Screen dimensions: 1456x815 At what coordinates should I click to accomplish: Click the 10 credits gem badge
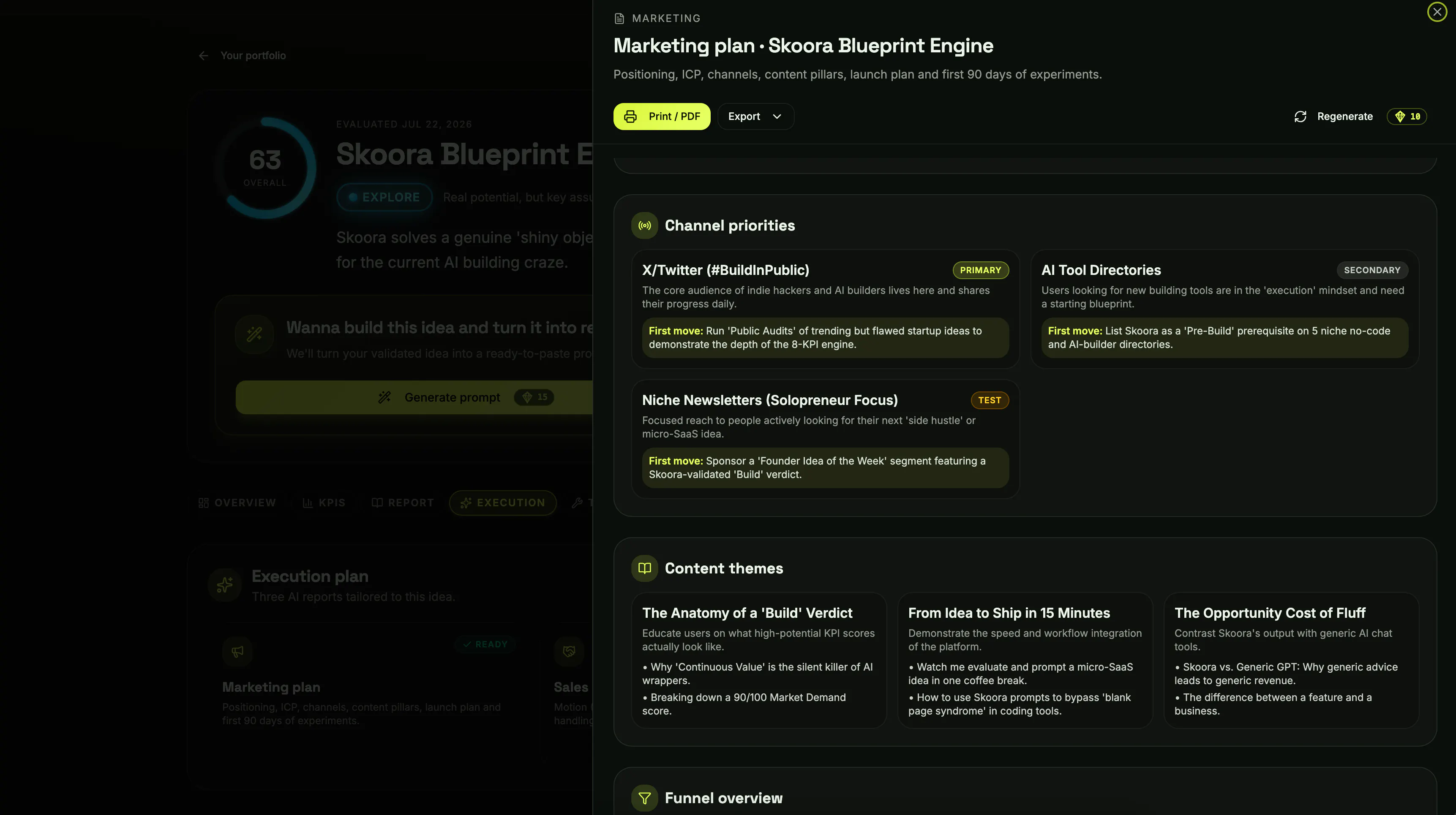point(1407,117)
